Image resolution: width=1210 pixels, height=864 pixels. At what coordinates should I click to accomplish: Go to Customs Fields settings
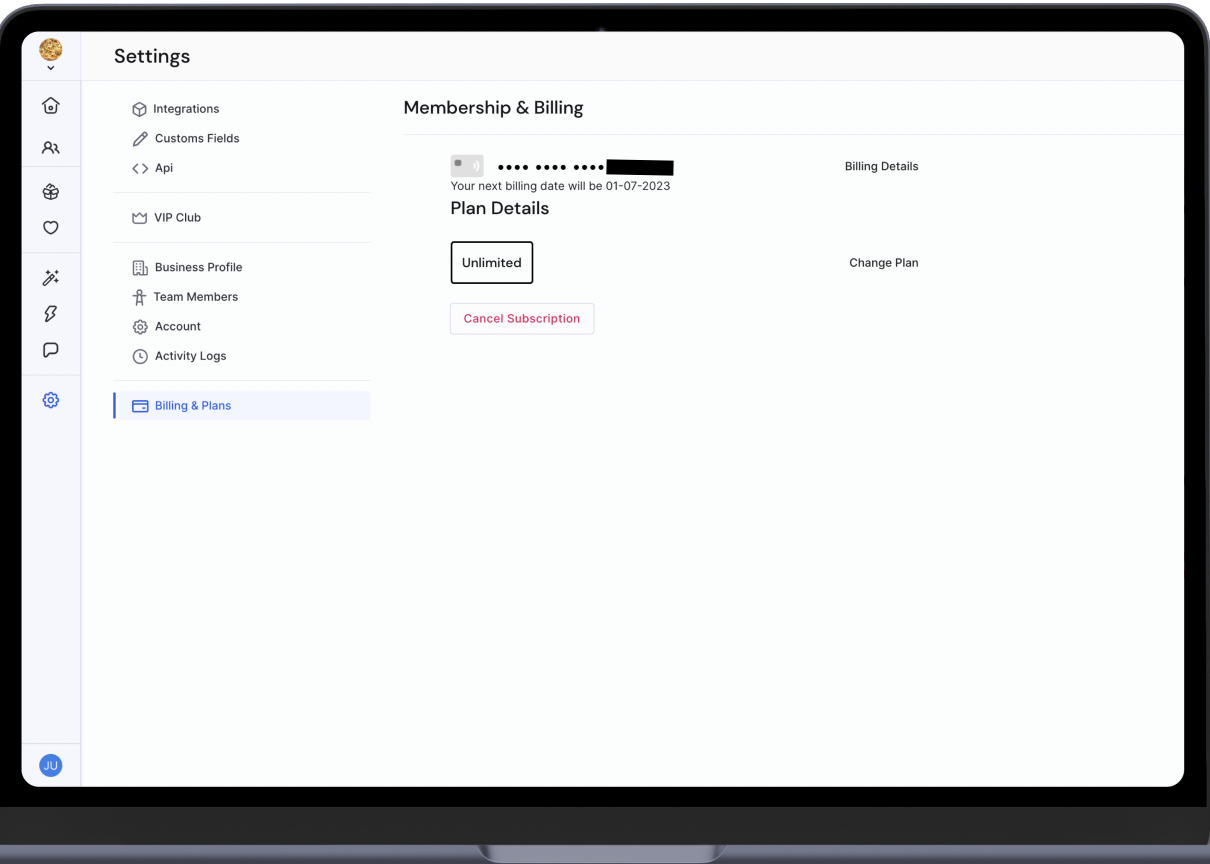pyautogui.click(x=196, y=138)
